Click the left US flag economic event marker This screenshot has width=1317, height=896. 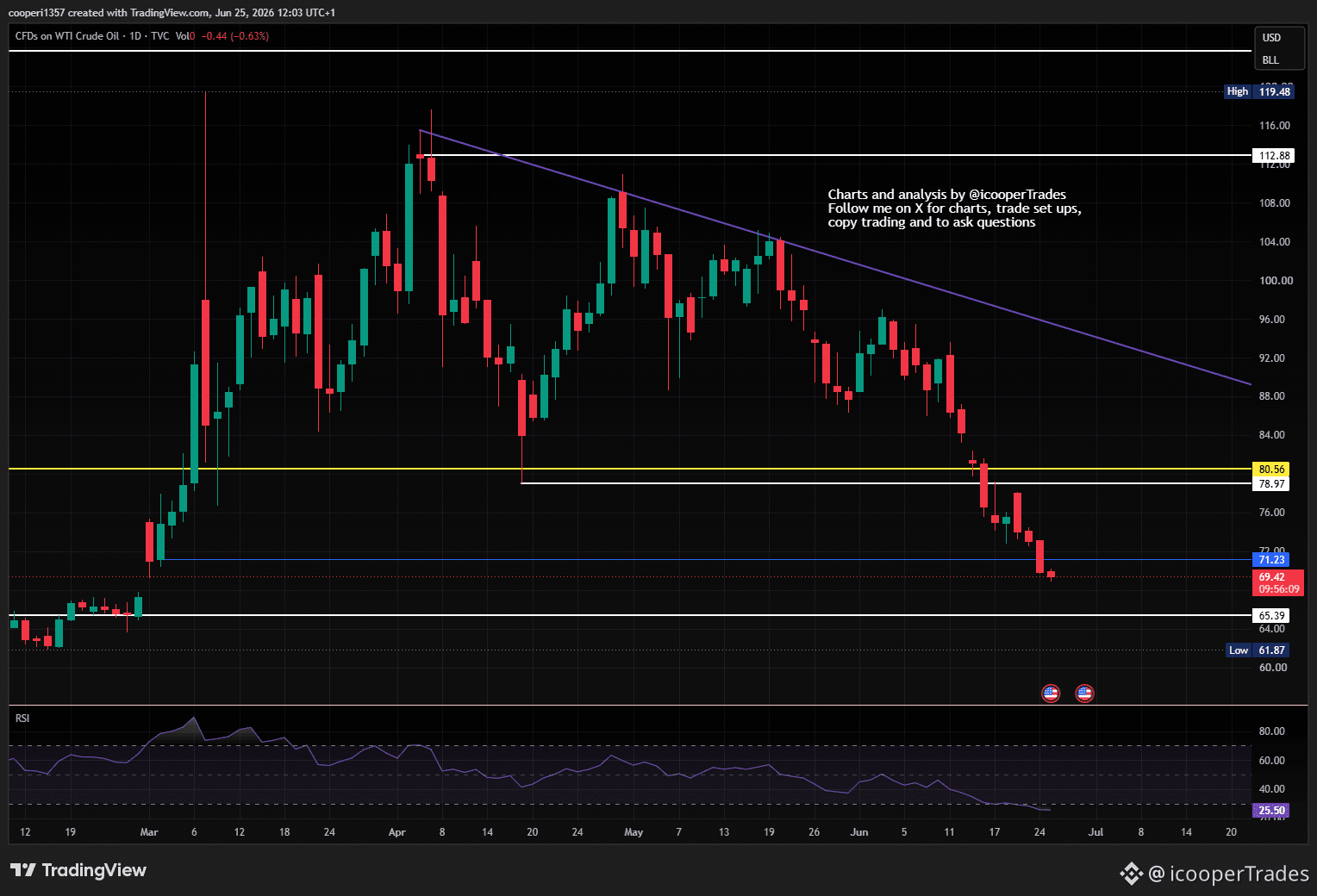1051,693
